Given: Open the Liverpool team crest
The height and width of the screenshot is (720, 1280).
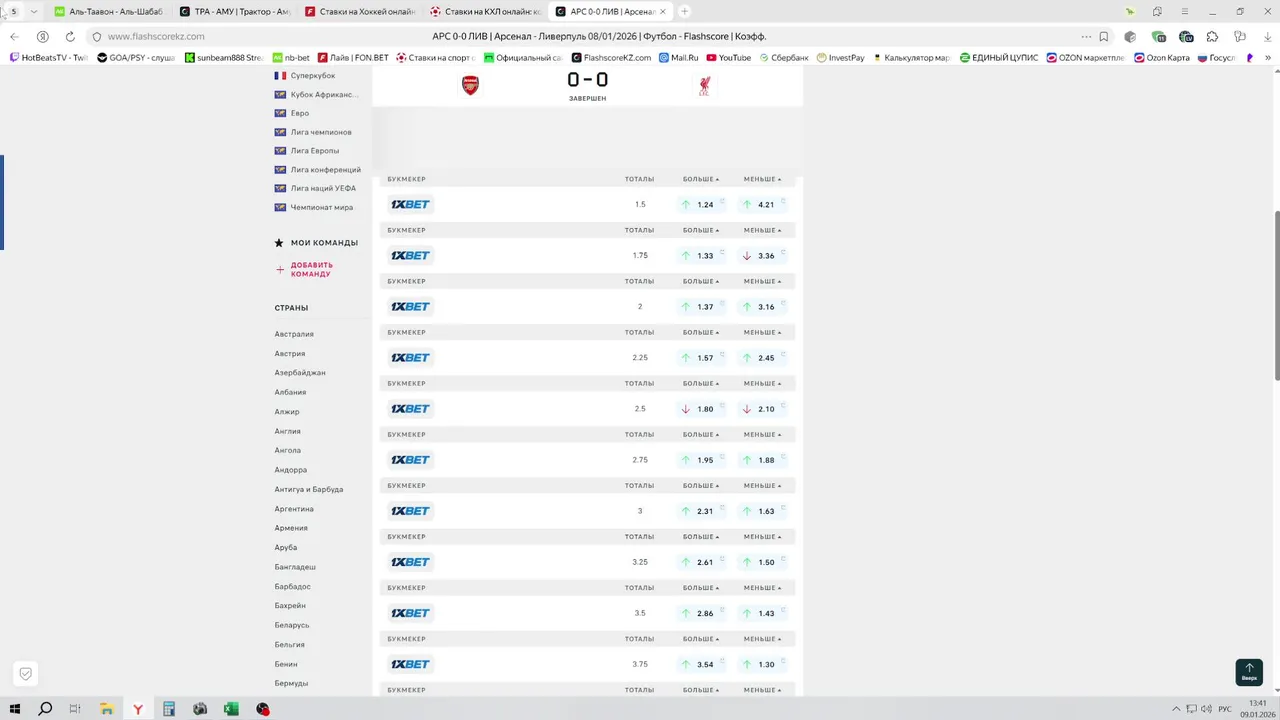Looking at the screenshot, I should (704, 86).
